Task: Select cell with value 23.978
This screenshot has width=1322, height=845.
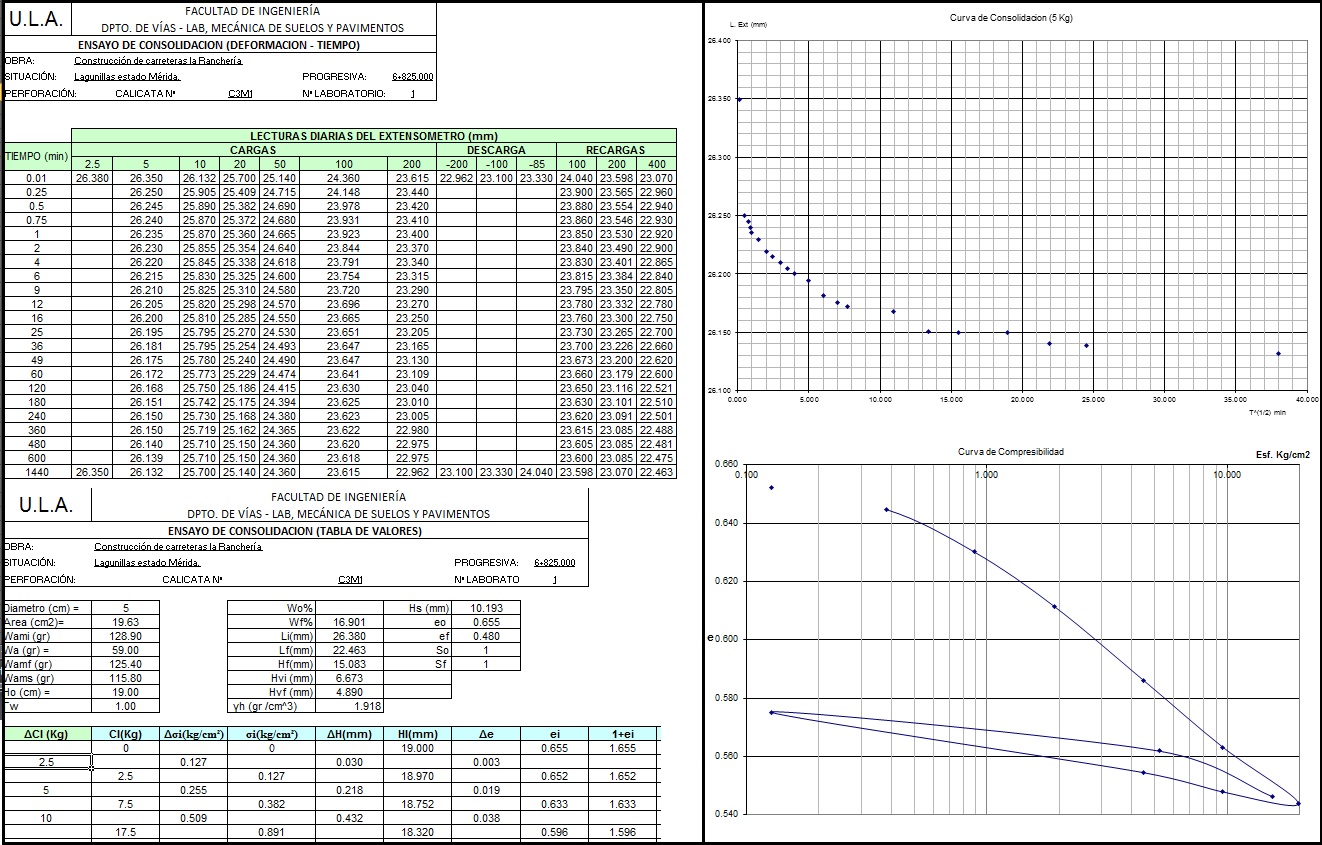Action: pyautogui.click(x=344, y=206)
